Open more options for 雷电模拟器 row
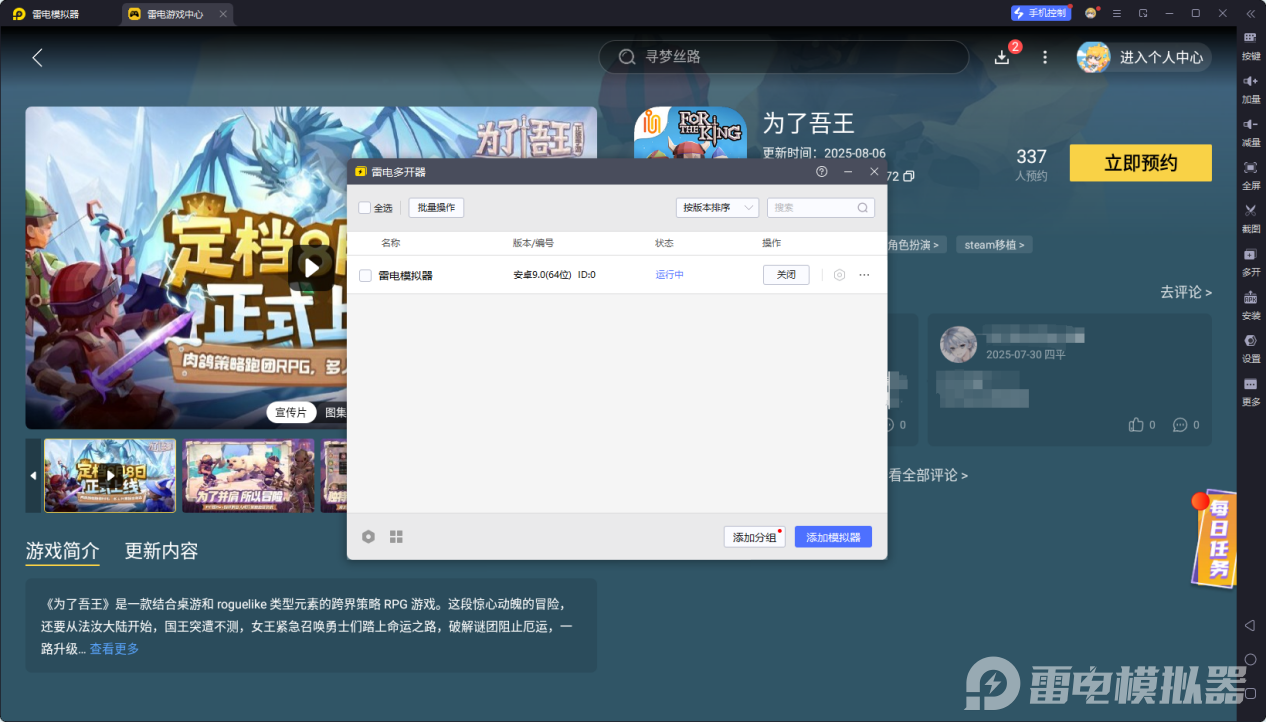Image resolution: width=1266 pixels, height=722 pixels. point(865,275)
